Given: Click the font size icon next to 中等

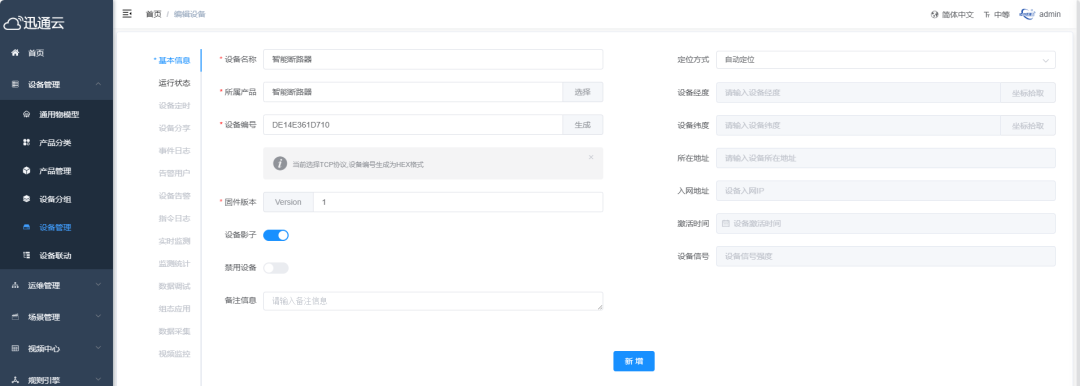Looking at the screenshot, I should (x=986, y=14).
